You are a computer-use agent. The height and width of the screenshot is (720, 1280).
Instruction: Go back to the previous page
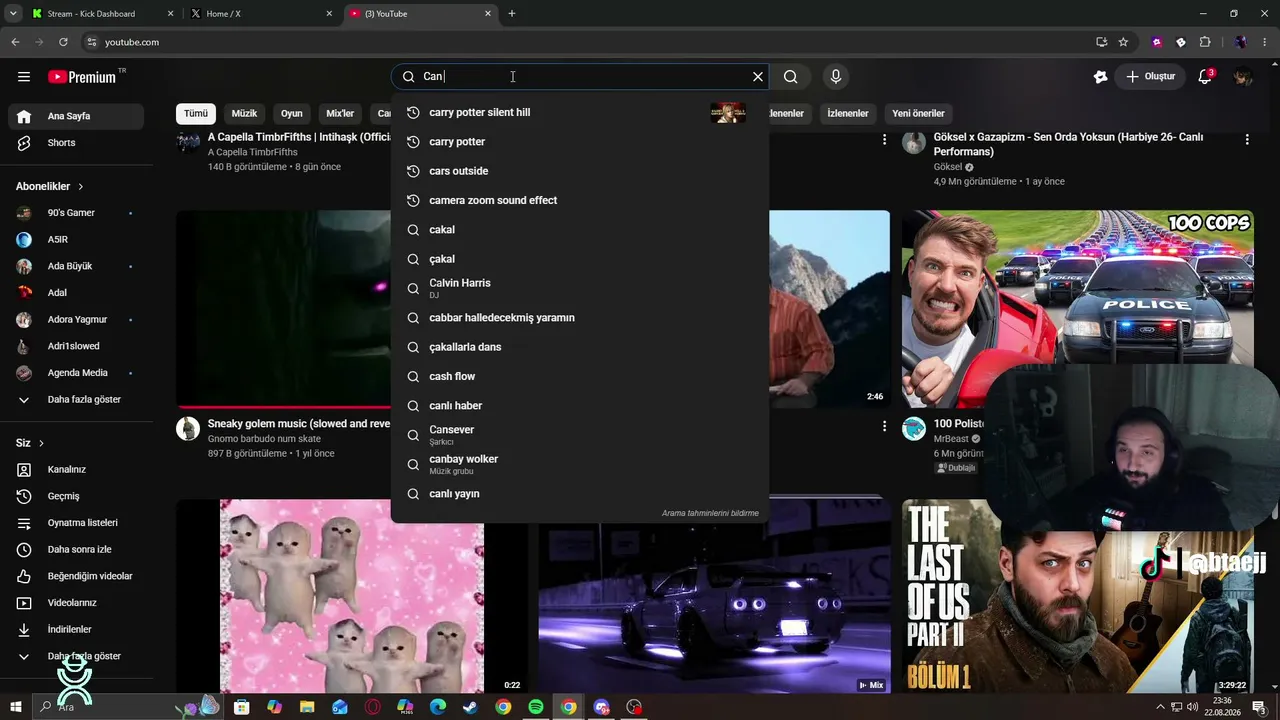pos(15,42)
